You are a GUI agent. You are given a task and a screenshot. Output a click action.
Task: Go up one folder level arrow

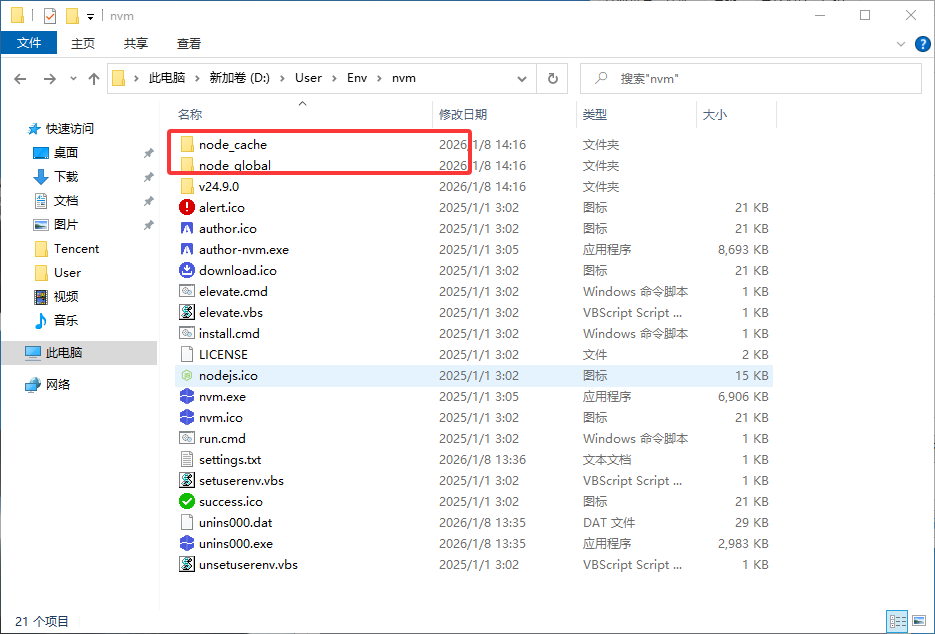pyautogui.click(x=94, y=78)
